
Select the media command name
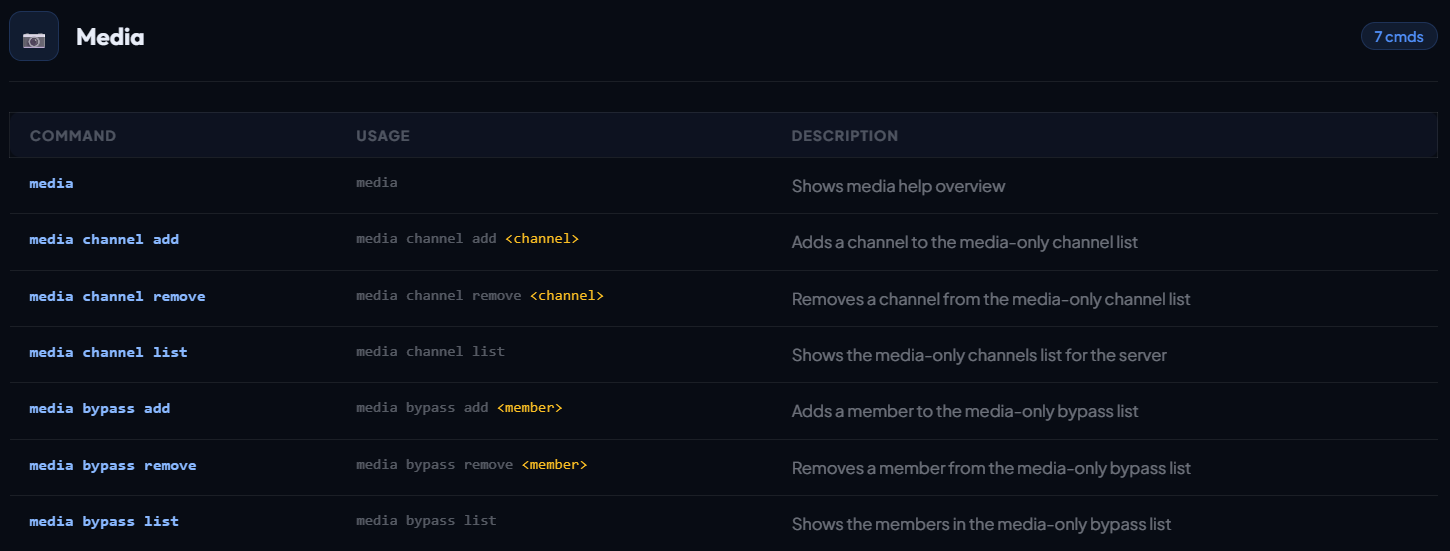click(51, 183)
